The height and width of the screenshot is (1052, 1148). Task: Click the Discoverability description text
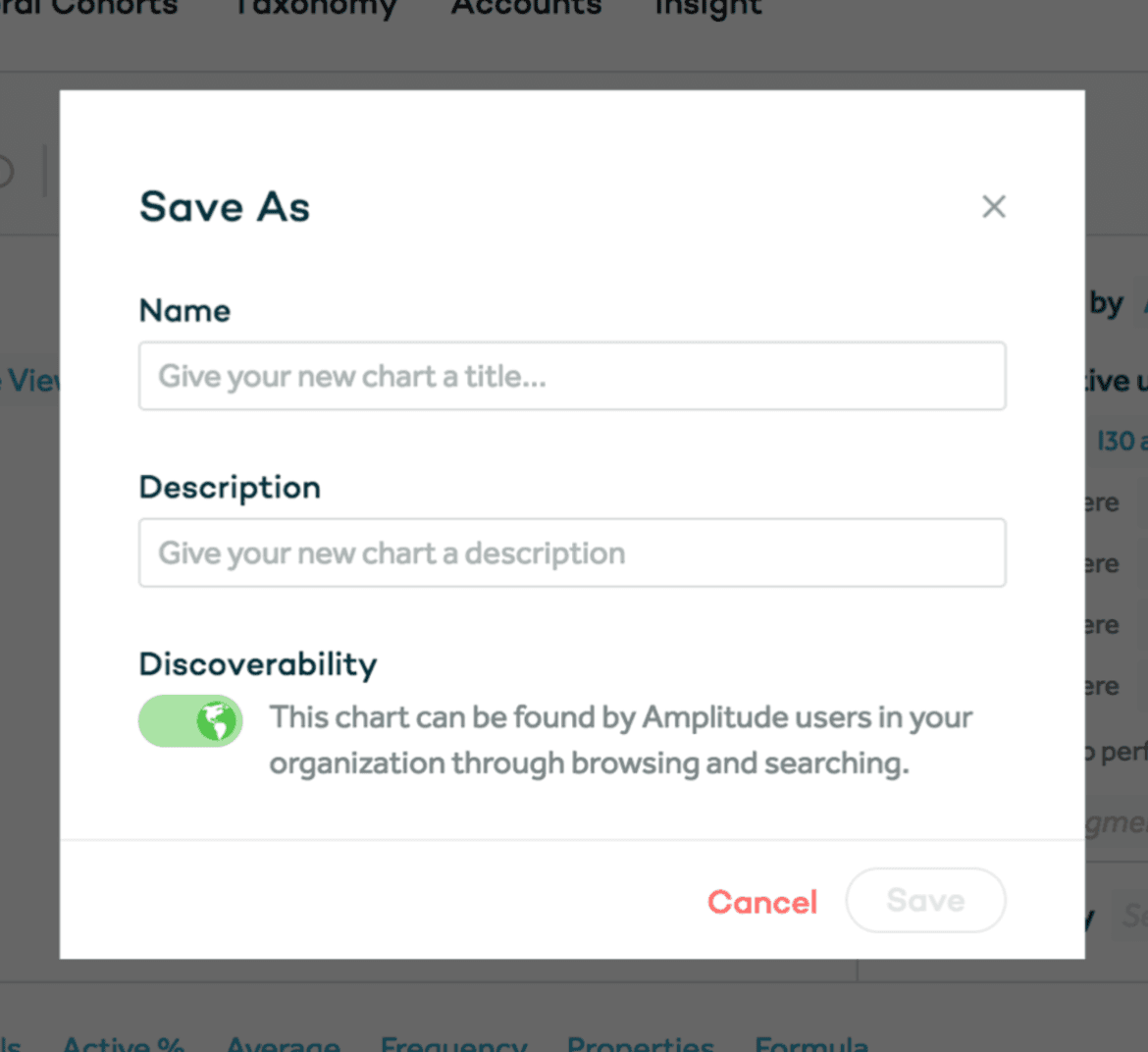[x=620, y=740]
